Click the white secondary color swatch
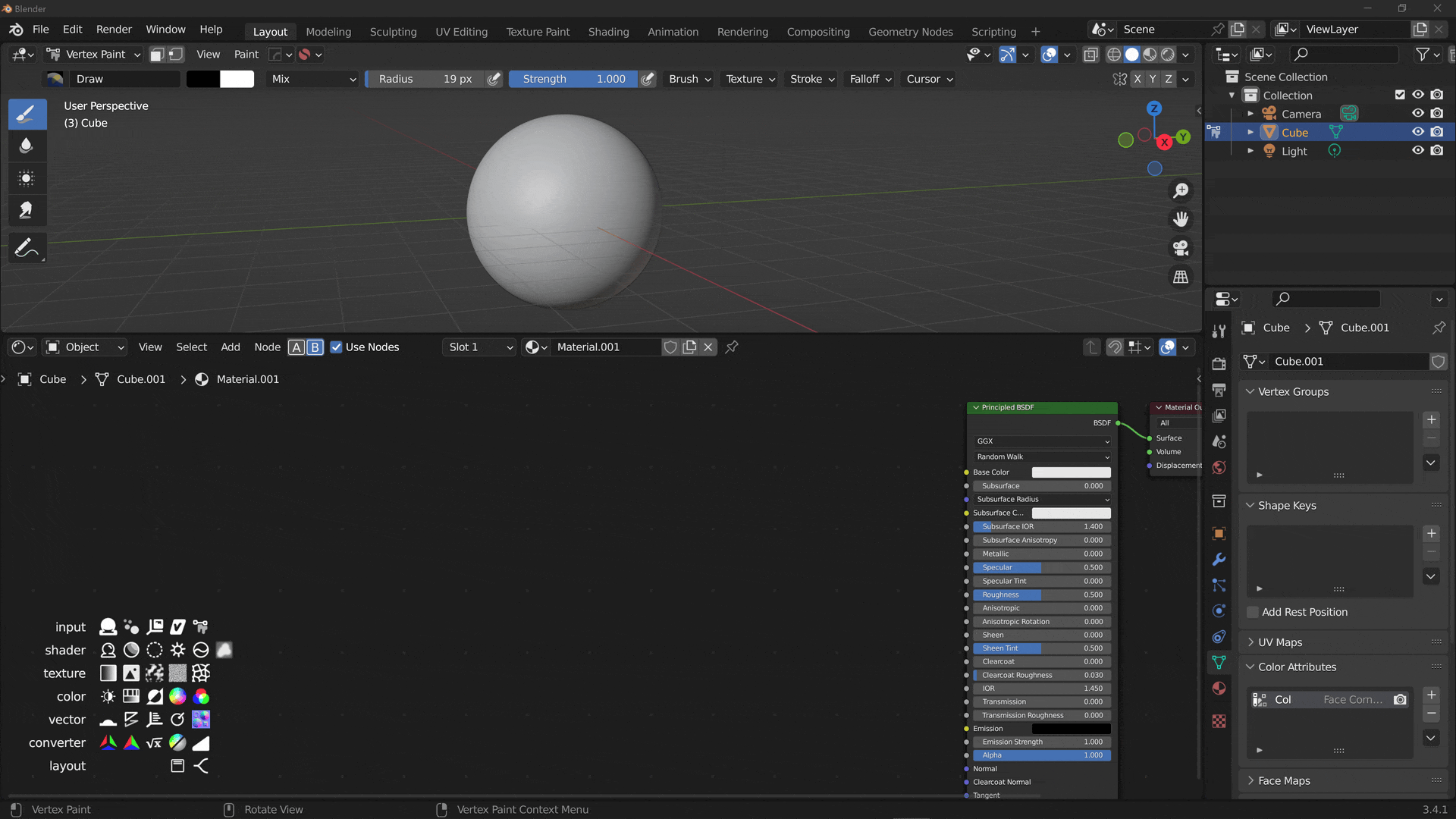Screen dimensions: 1456x819 [237, 79]
